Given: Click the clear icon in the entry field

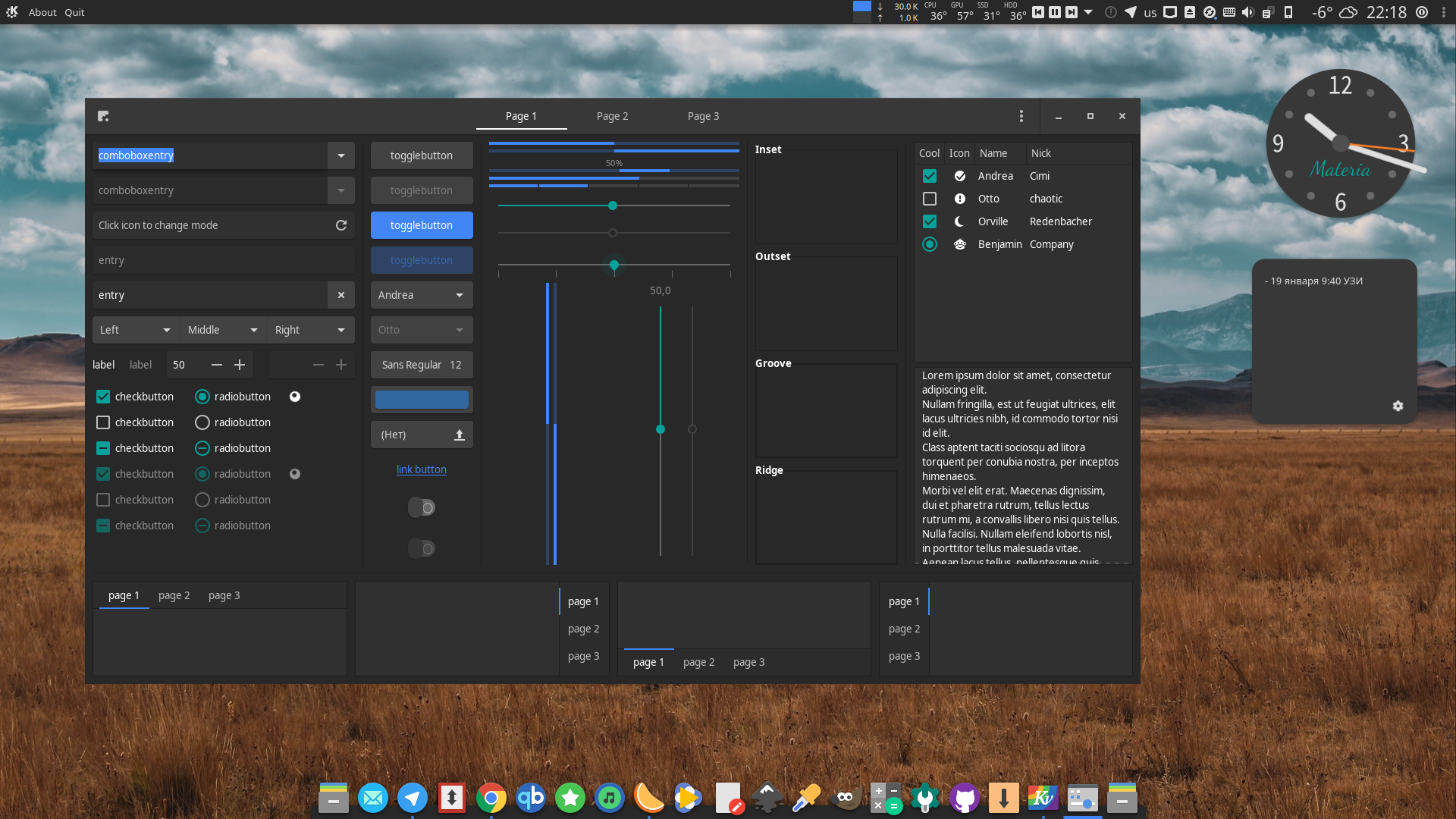Looking at the screenshot, I should [x=340, y=295].
